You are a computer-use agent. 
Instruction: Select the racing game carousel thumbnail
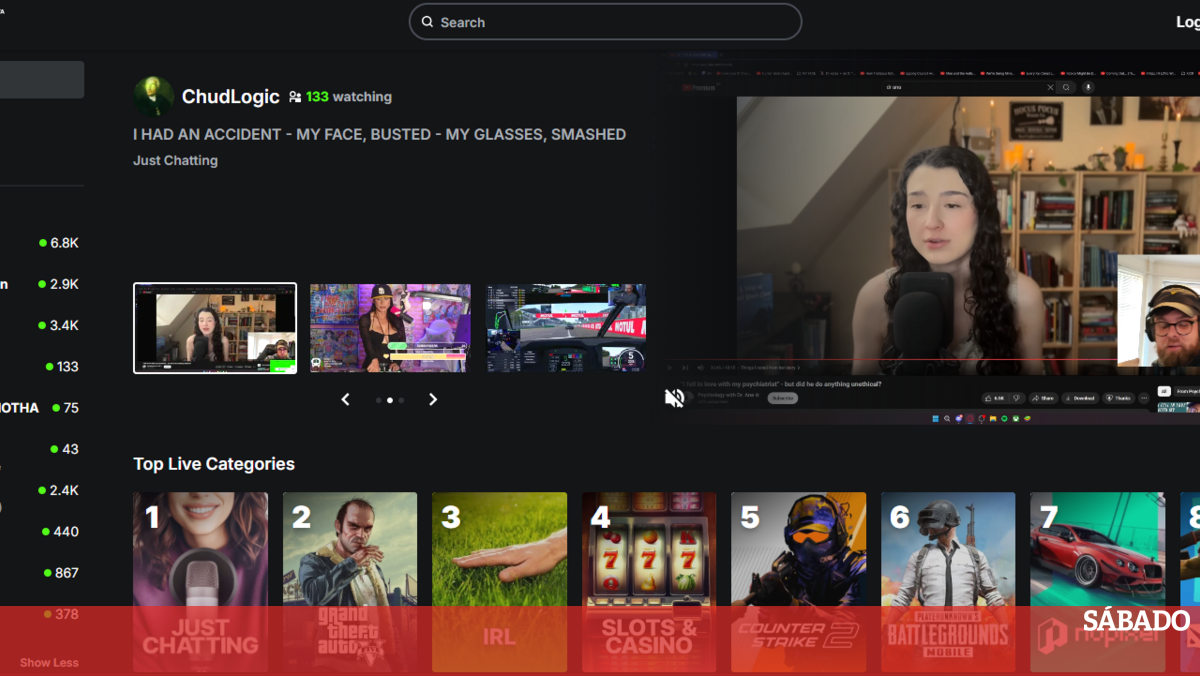[x=566, y=328]
